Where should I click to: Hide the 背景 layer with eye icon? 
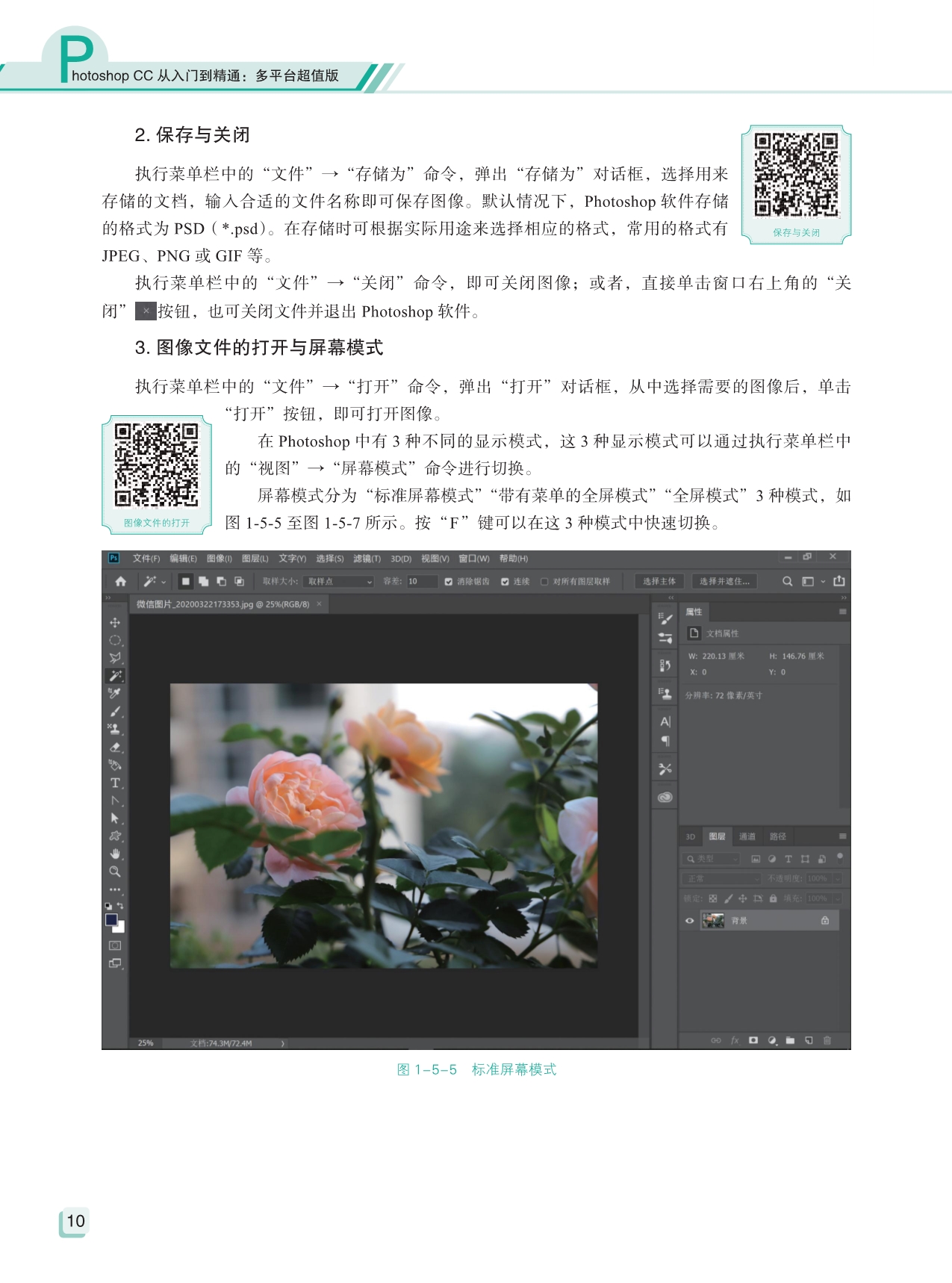pyautogui.click(x=690, y=921)
